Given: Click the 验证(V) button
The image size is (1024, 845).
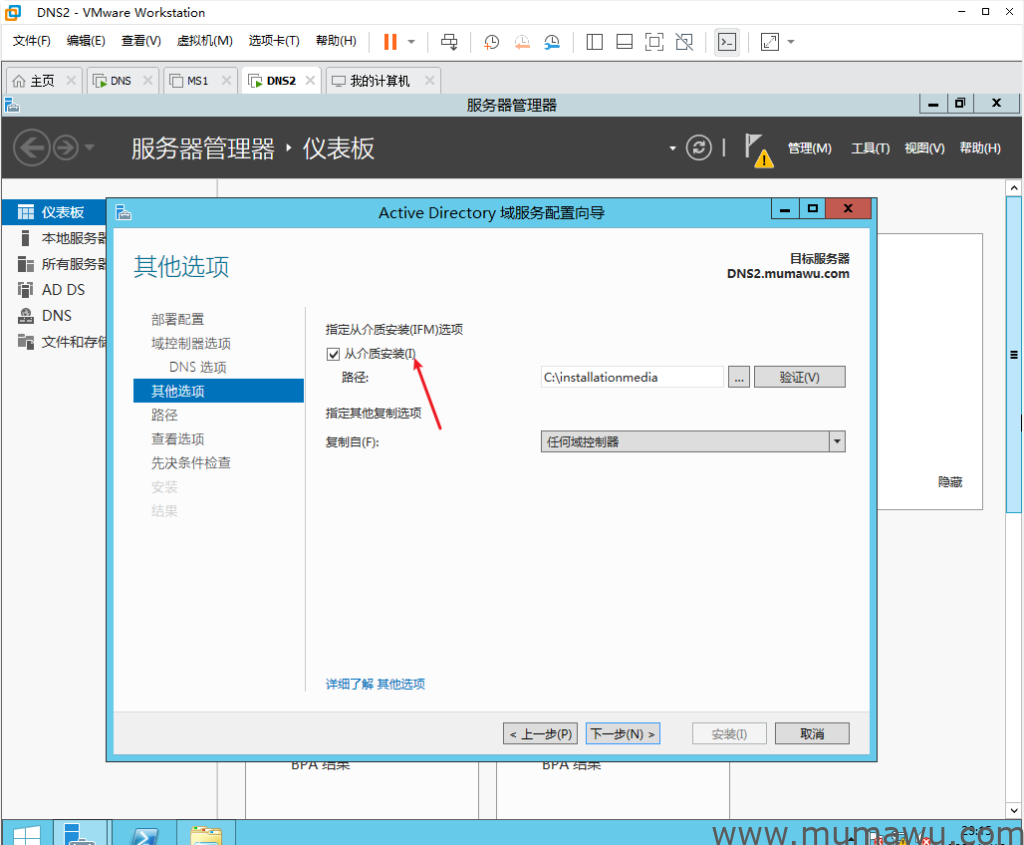Looking at the screenshot, I should click(x=799, y=377).
